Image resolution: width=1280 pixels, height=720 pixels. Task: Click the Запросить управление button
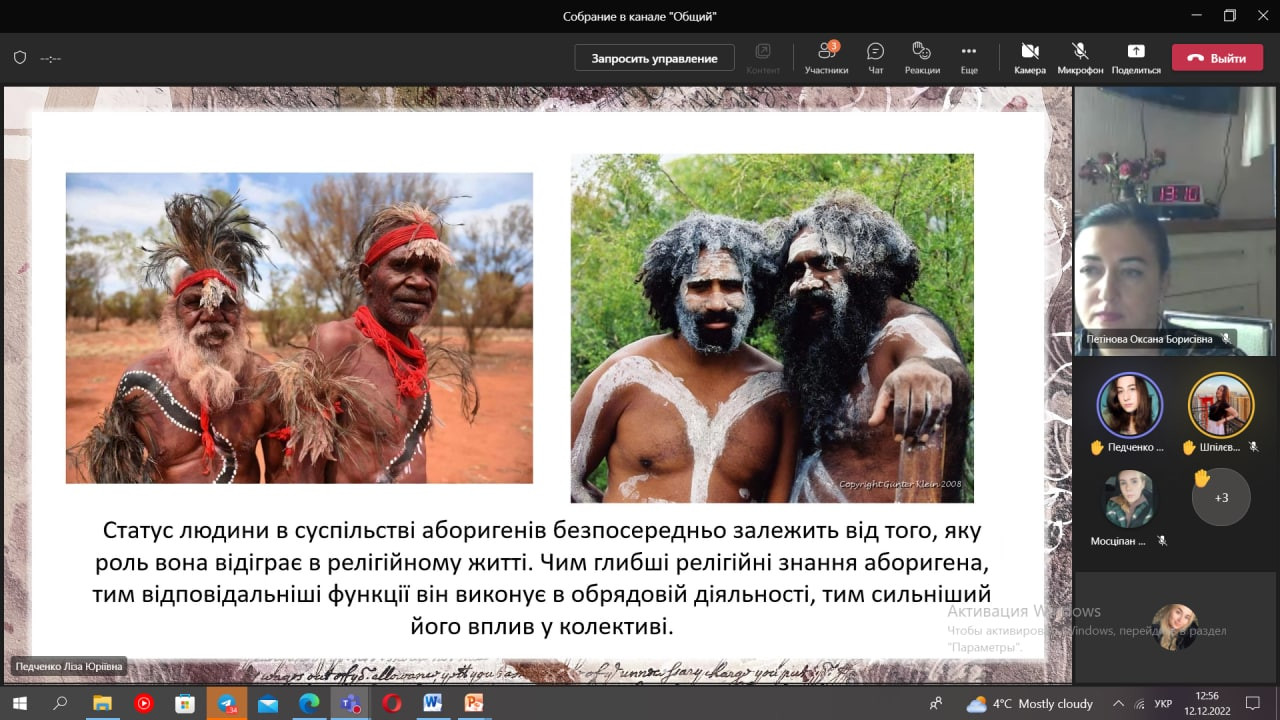coord(654,58)
